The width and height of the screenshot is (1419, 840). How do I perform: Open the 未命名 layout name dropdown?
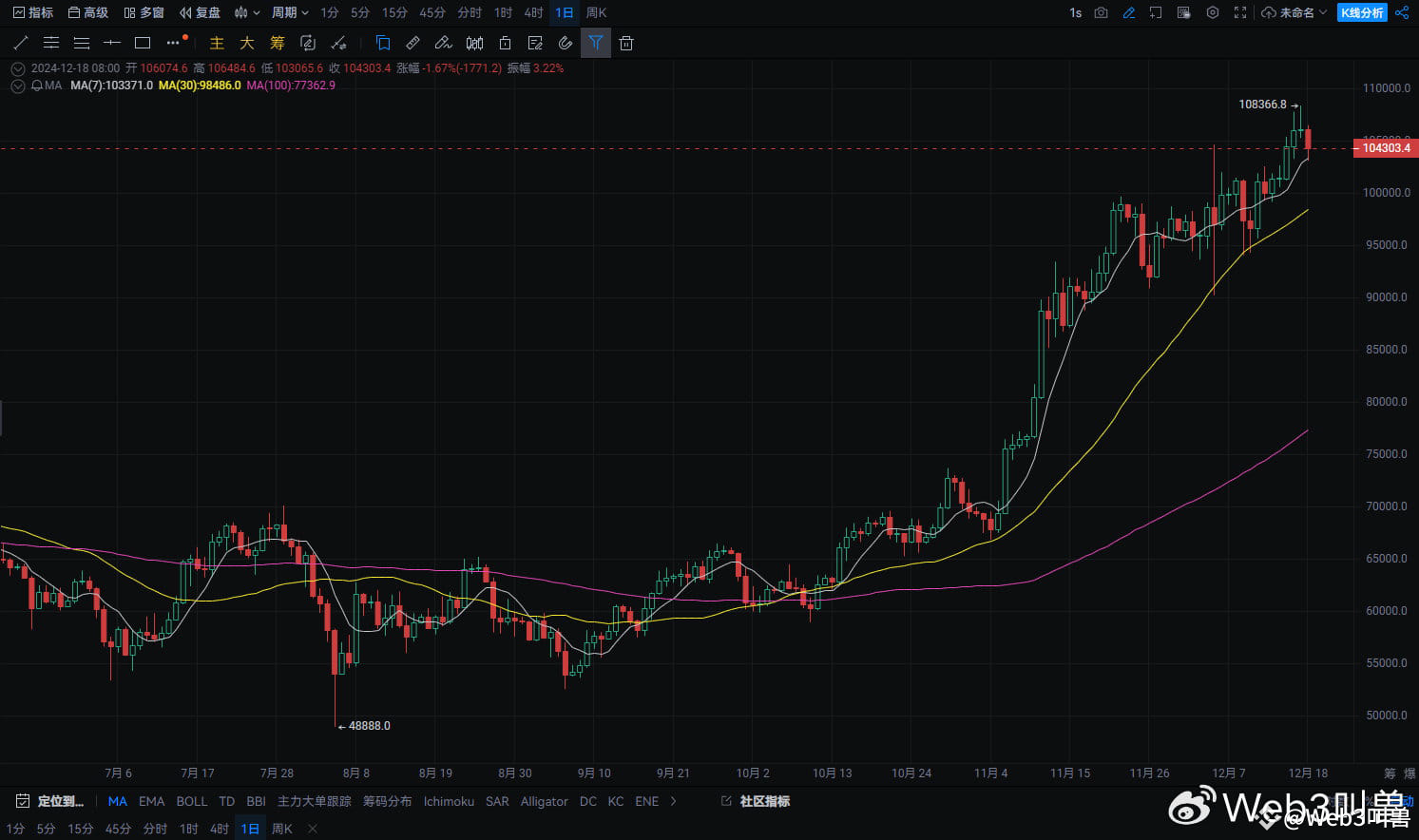[x=1294, y=12]
